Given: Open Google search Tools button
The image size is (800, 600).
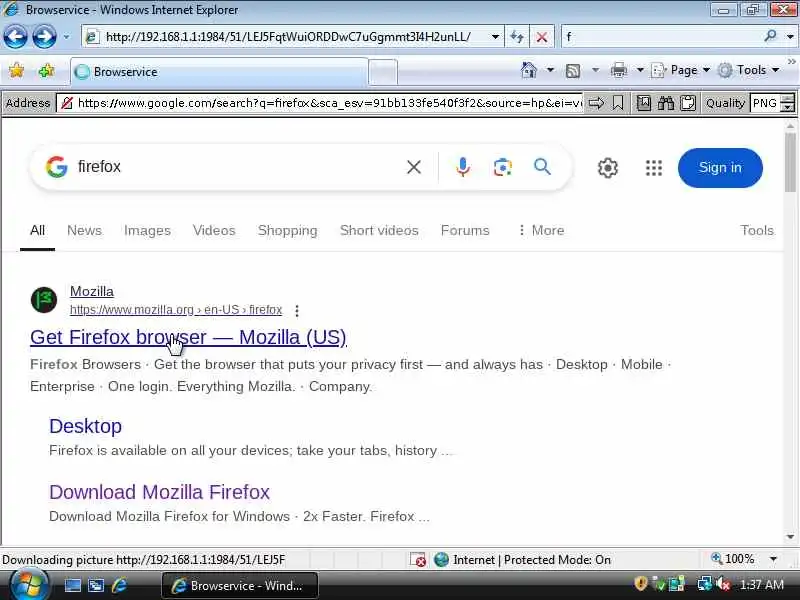Looking at the screenshot, I should click(757, 231).
